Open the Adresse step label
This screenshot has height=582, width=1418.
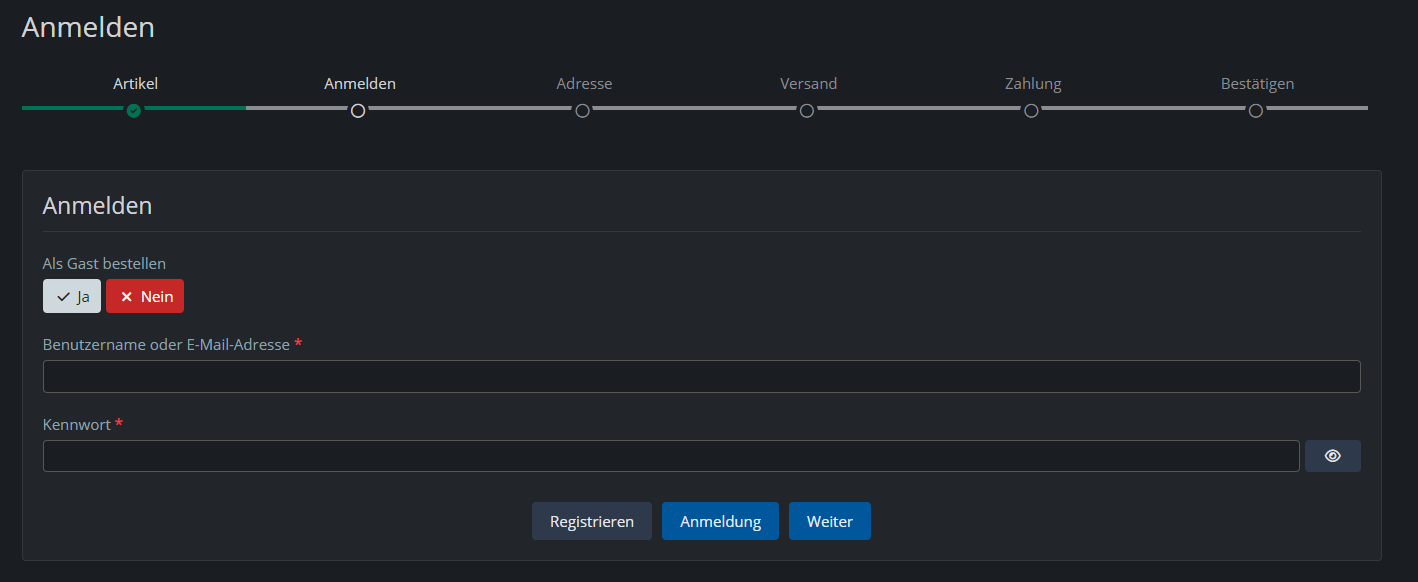(x=584, y=84)
